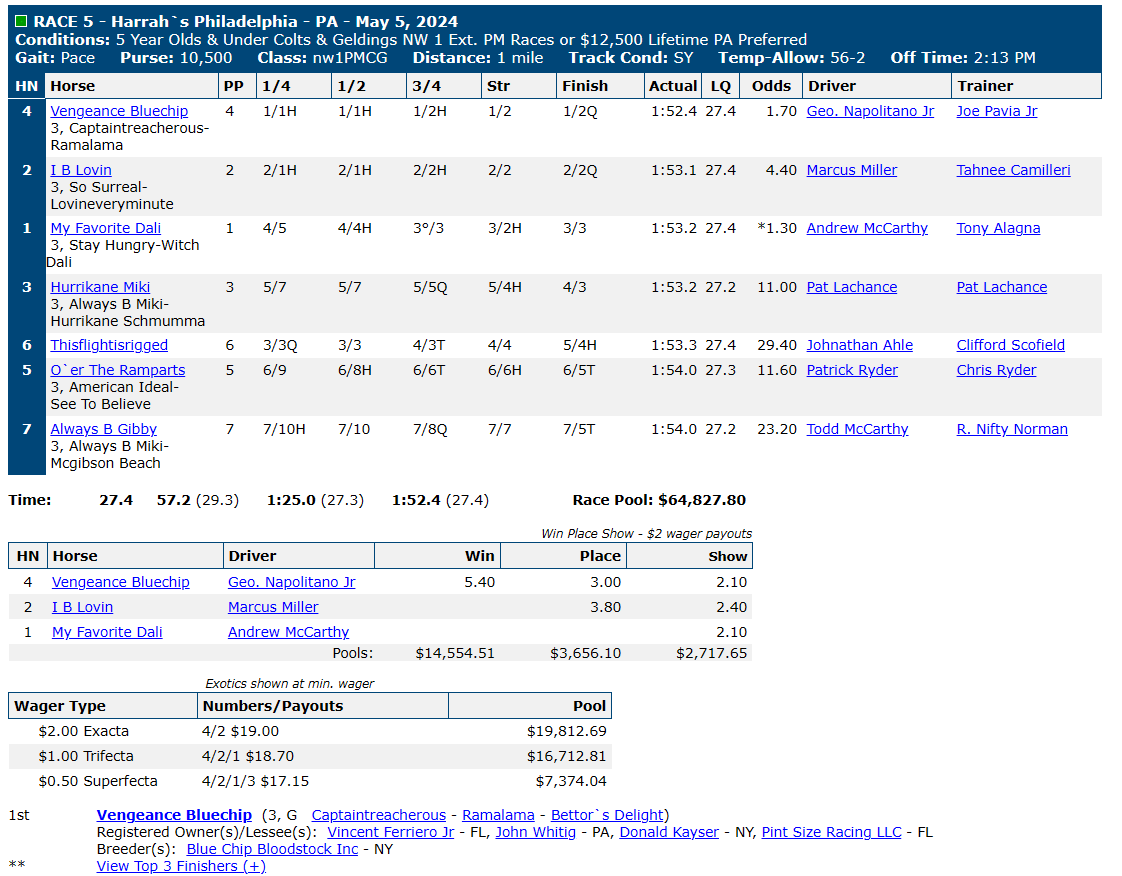This screenshot has height=876, width=1122.
Task: Select the I B Lovin horse link in payouts table
Action: (82, 607)
